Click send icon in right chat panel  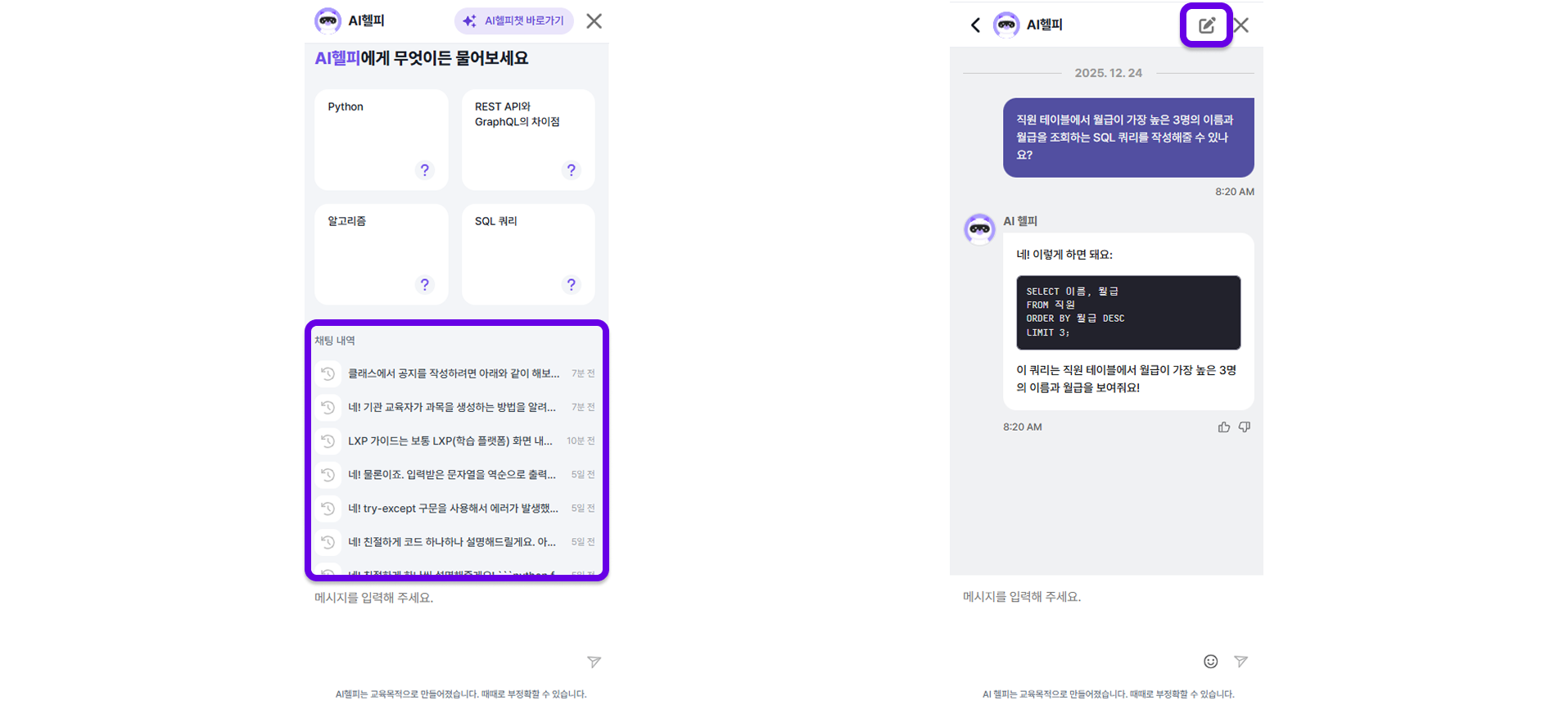[x=1240, y=662]
